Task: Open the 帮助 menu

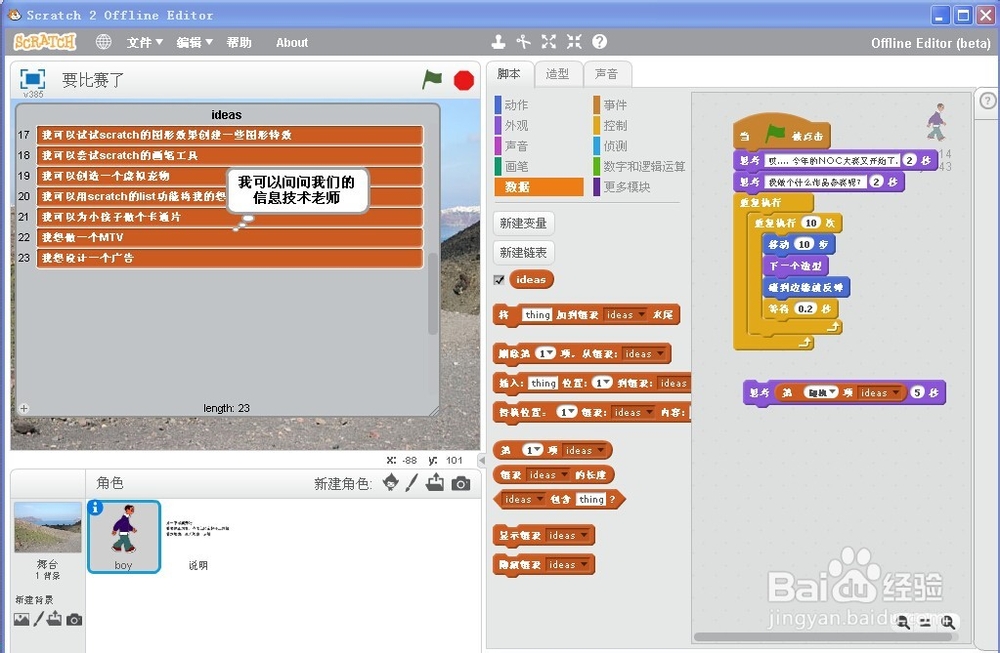Action: [239, 42]
